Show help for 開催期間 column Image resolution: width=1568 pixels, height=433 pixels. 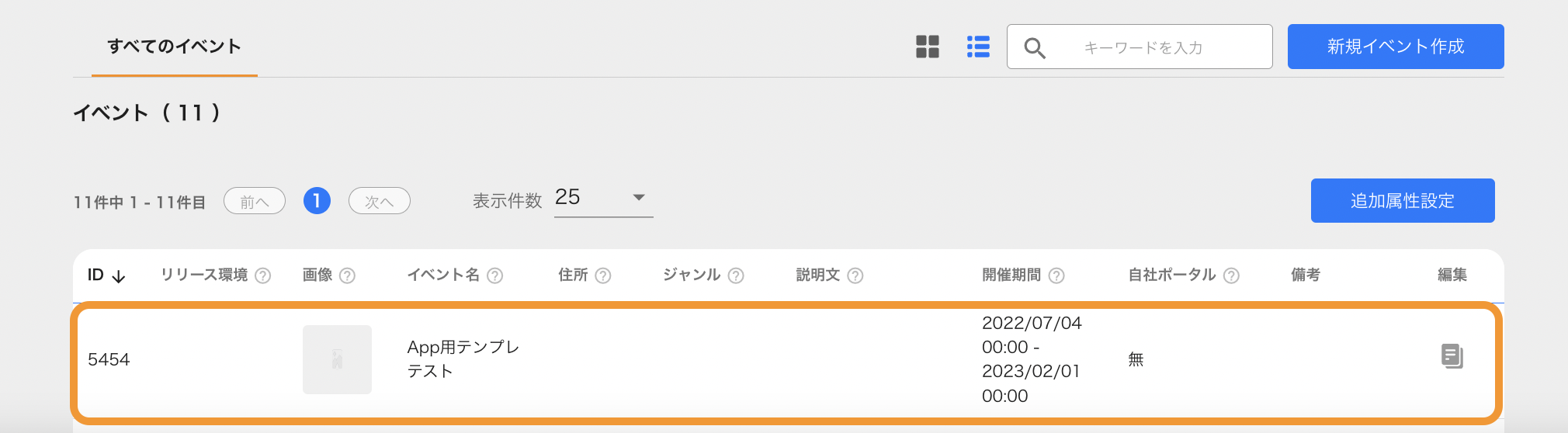tap(1056, 275)
